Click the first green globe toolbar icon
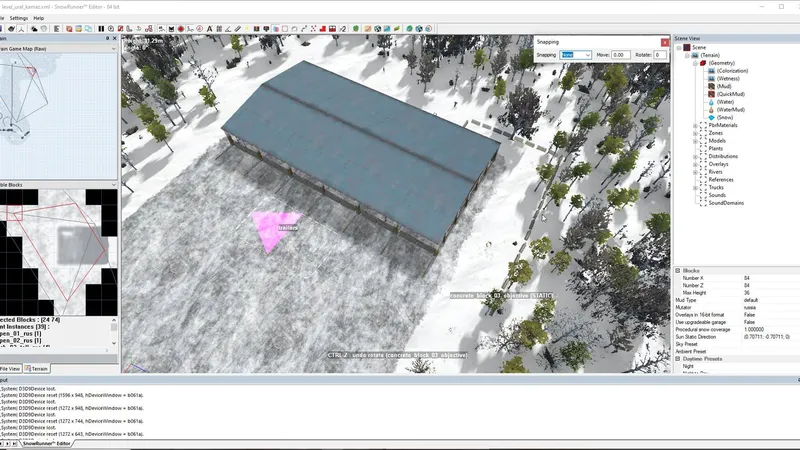Image resolution: width=800 pixels, height=450 pixels. (x=409, y=29)
